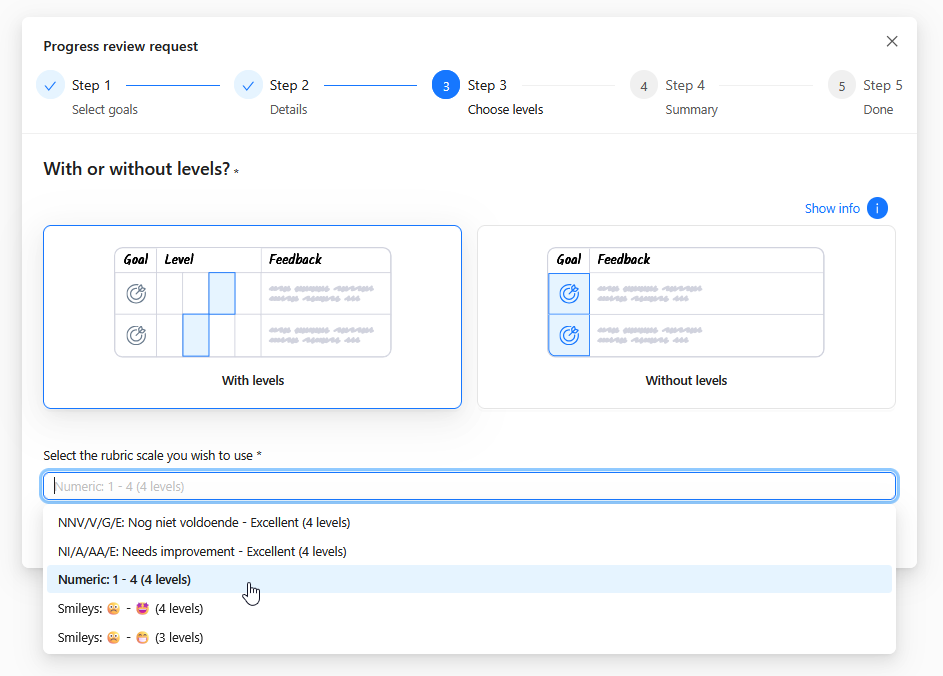Click the rubric scale combo box field
943x676 pixels.
(469, 486)
